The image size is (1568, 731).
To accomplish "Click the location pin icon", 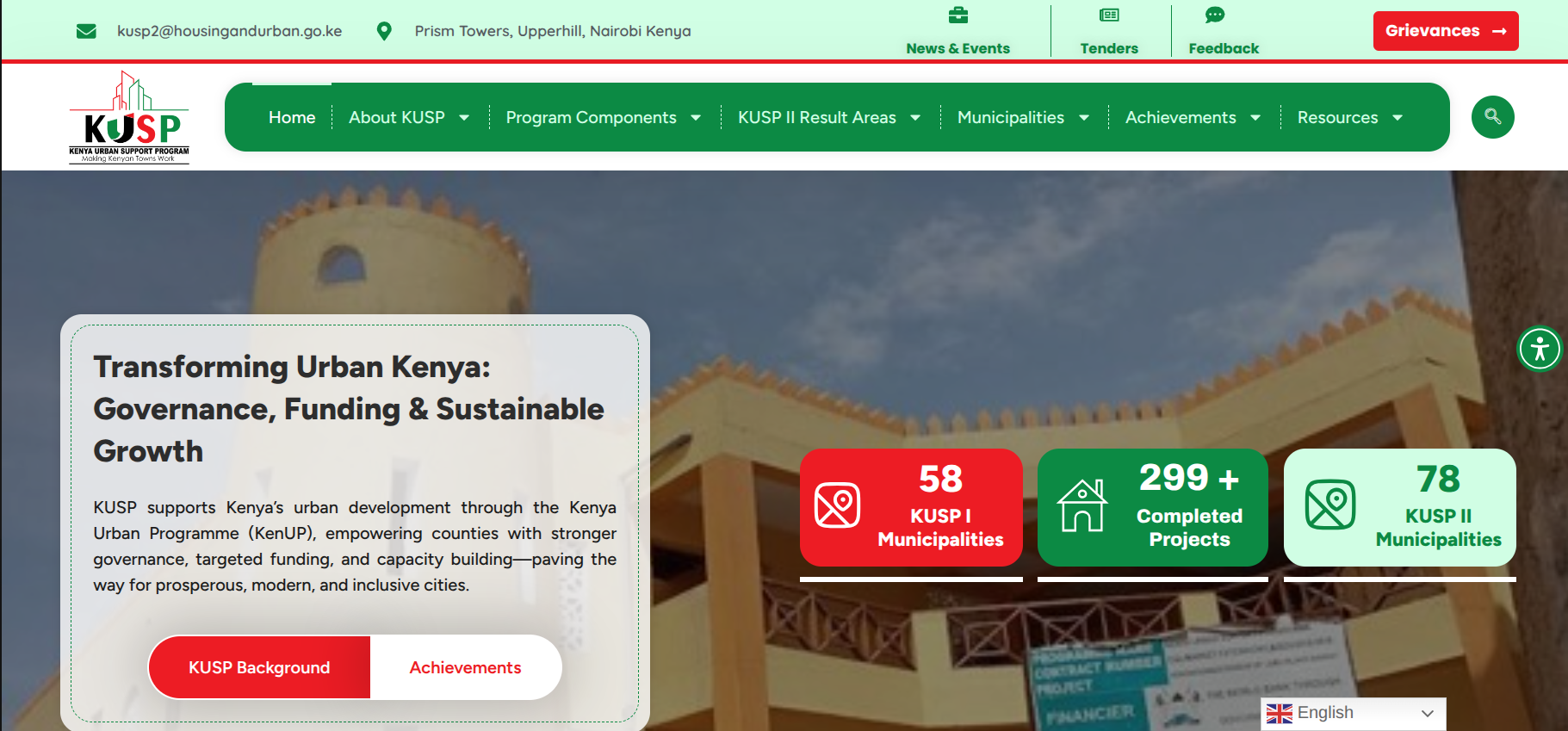I will coord(385,32).
